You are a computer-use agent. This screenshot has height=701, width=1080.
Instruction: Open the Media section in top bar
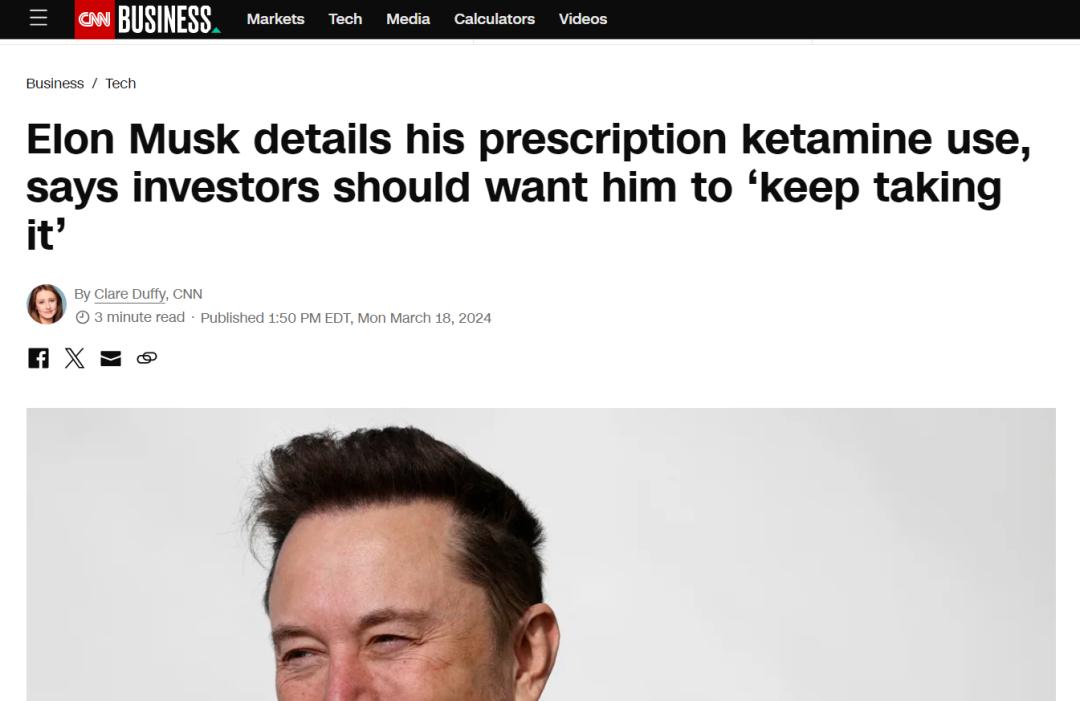point(408,19)
